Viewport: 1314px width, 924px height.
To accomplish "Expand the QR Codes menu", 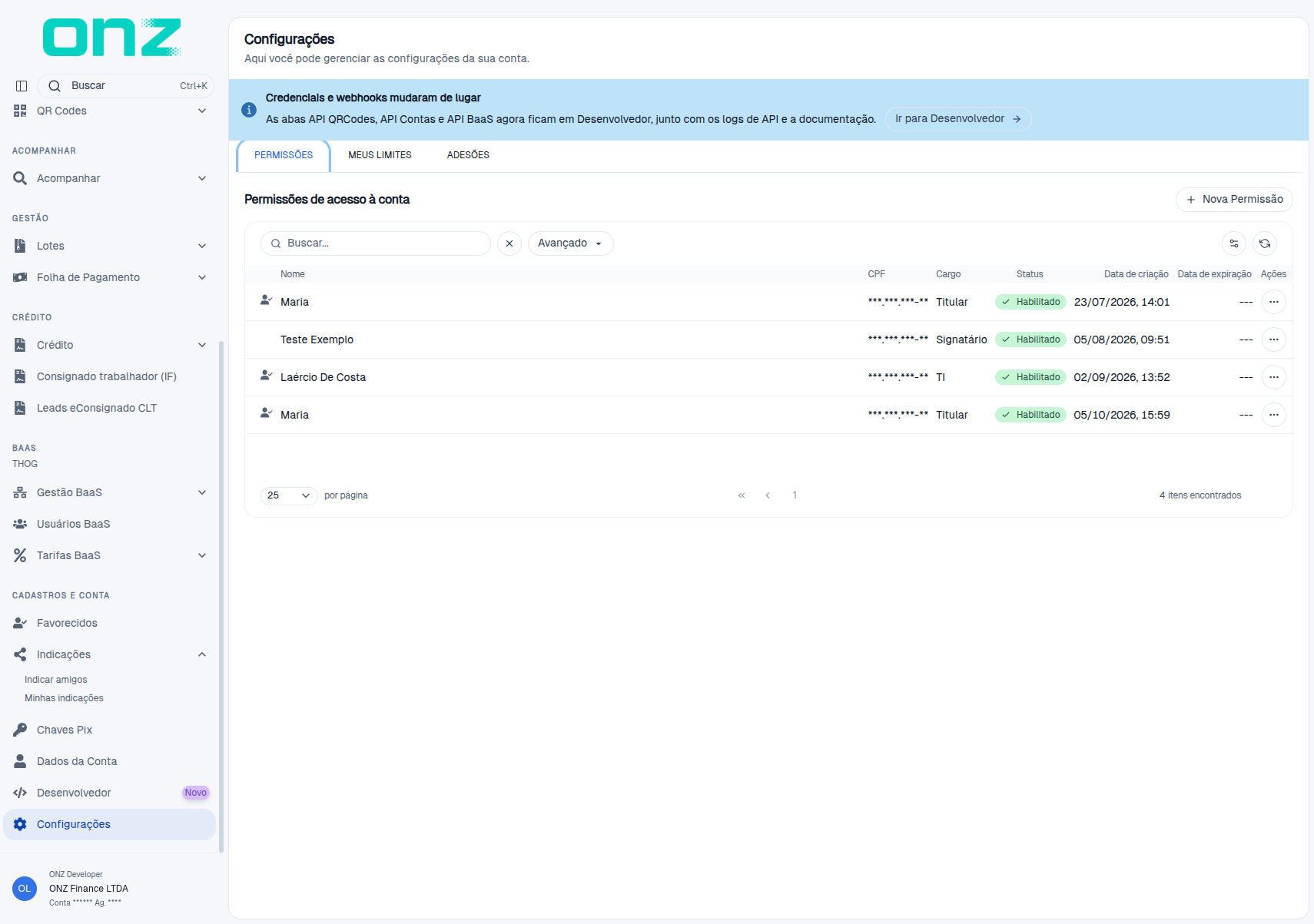I will tap(109, 111).
